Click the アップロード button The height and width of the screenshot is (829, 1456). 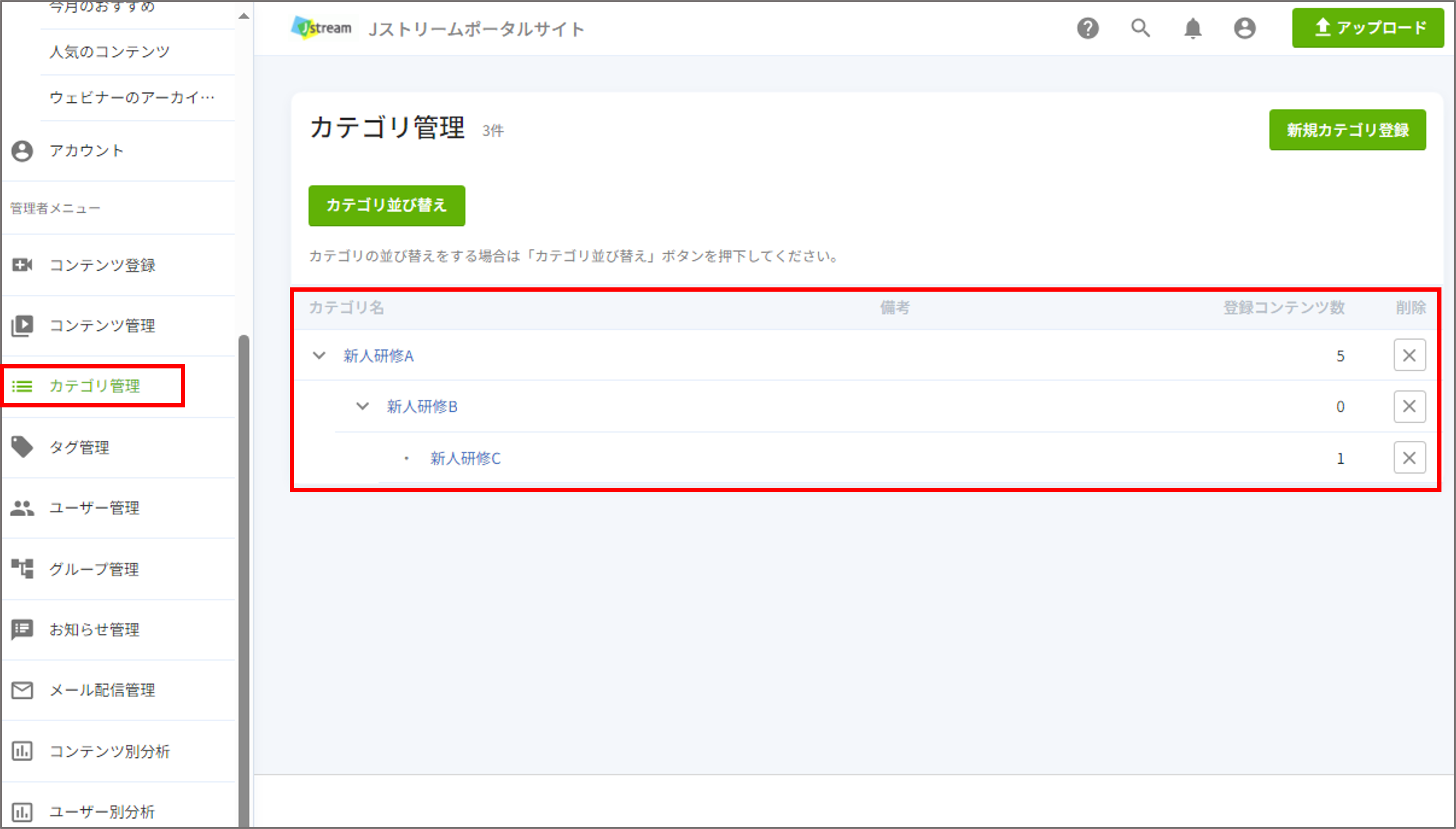pyautogui.click(x=1368, y=28)
